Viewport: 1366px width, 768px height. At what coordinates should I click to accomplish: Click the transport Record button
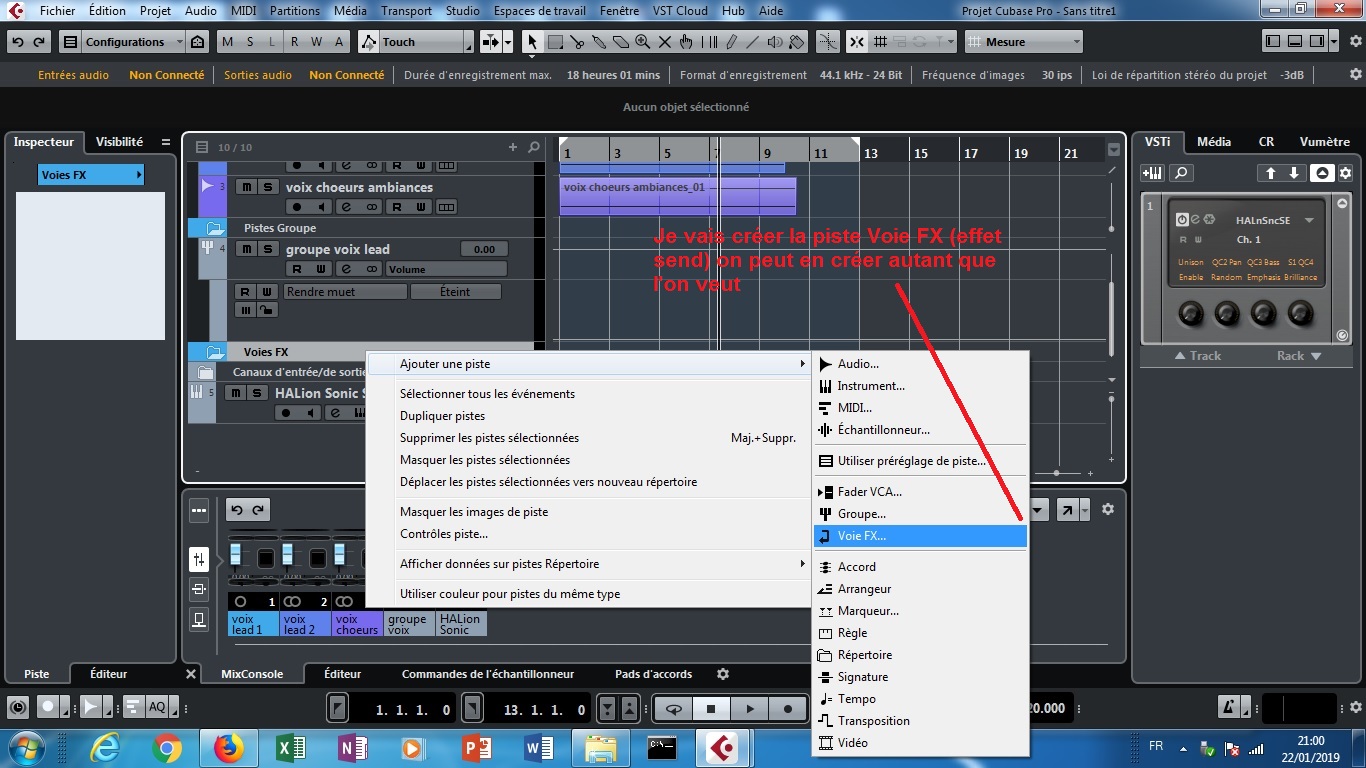click(x=788, y=709)
